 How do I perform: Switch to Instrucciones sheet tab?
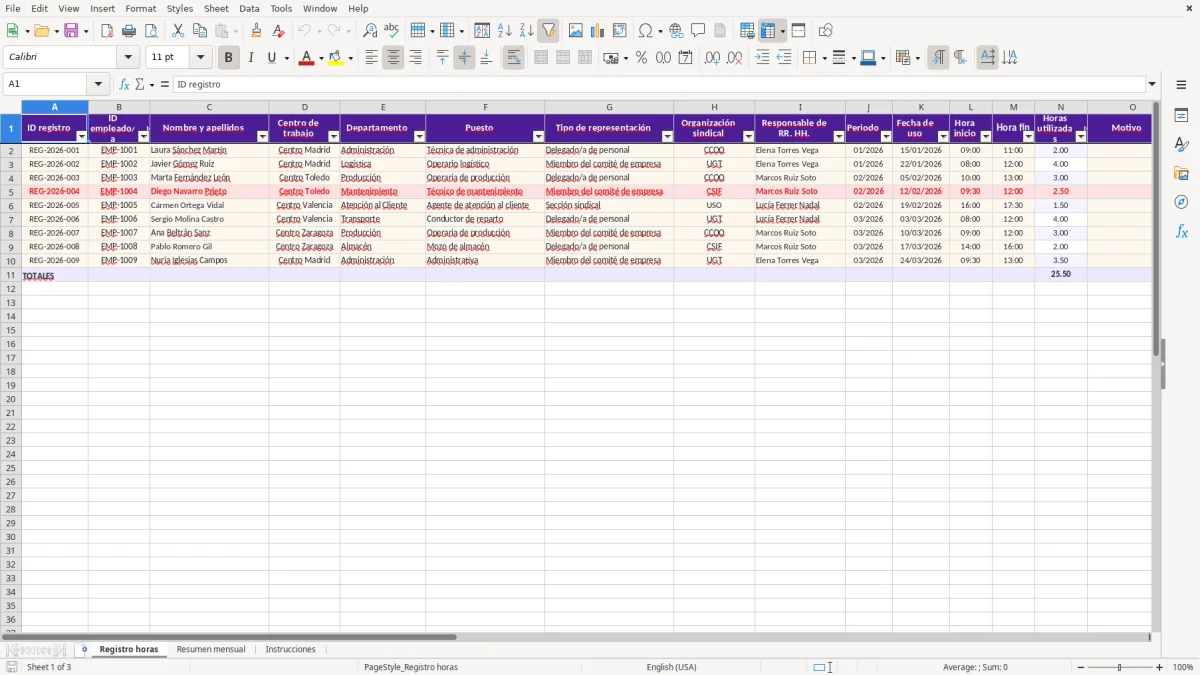tap(290, 649)
